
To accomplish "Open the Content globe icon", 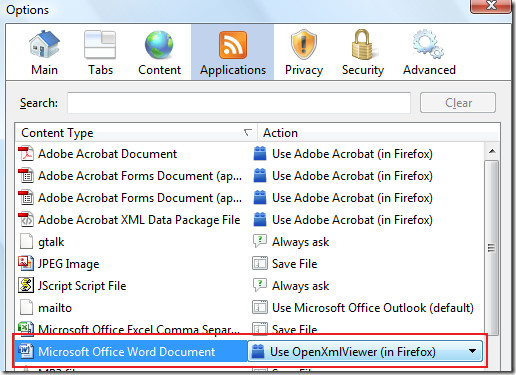I will coord(159,45).
